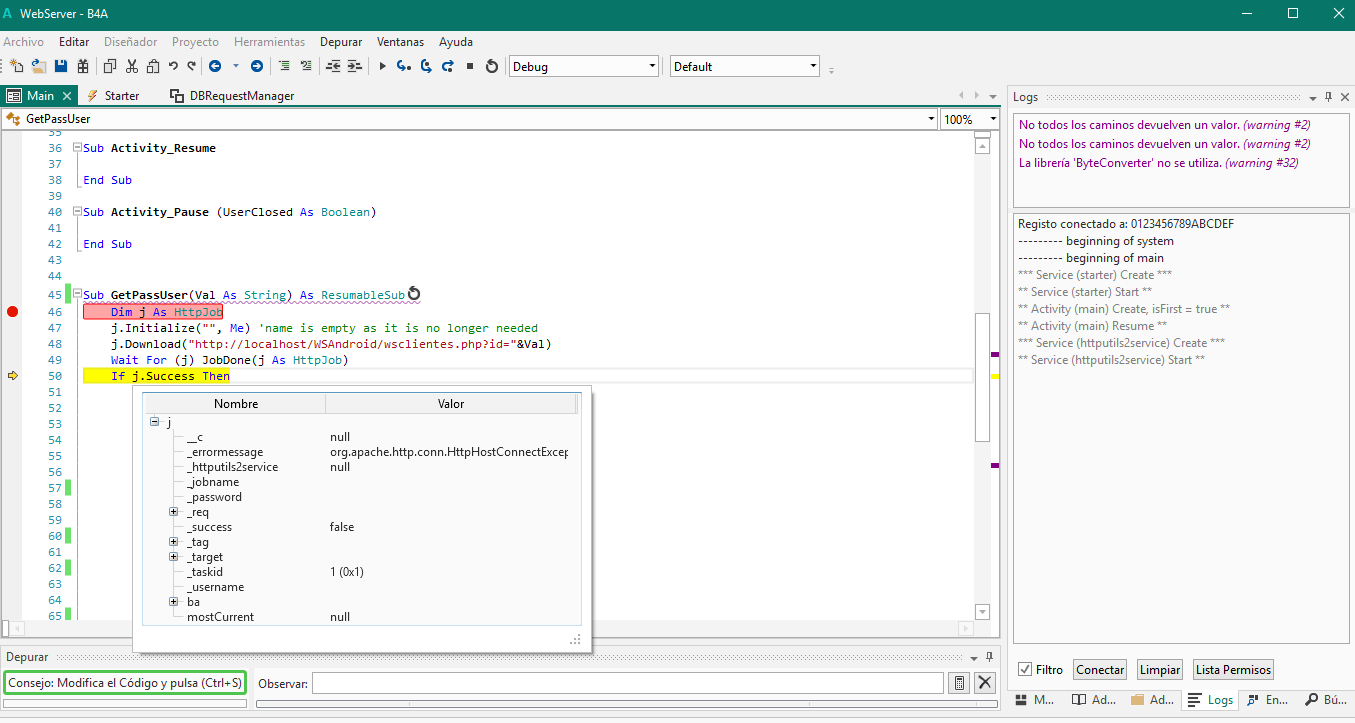Screen dimensions: 1355x723
Task: Click the Observar input field
Action: coord(628,683)
